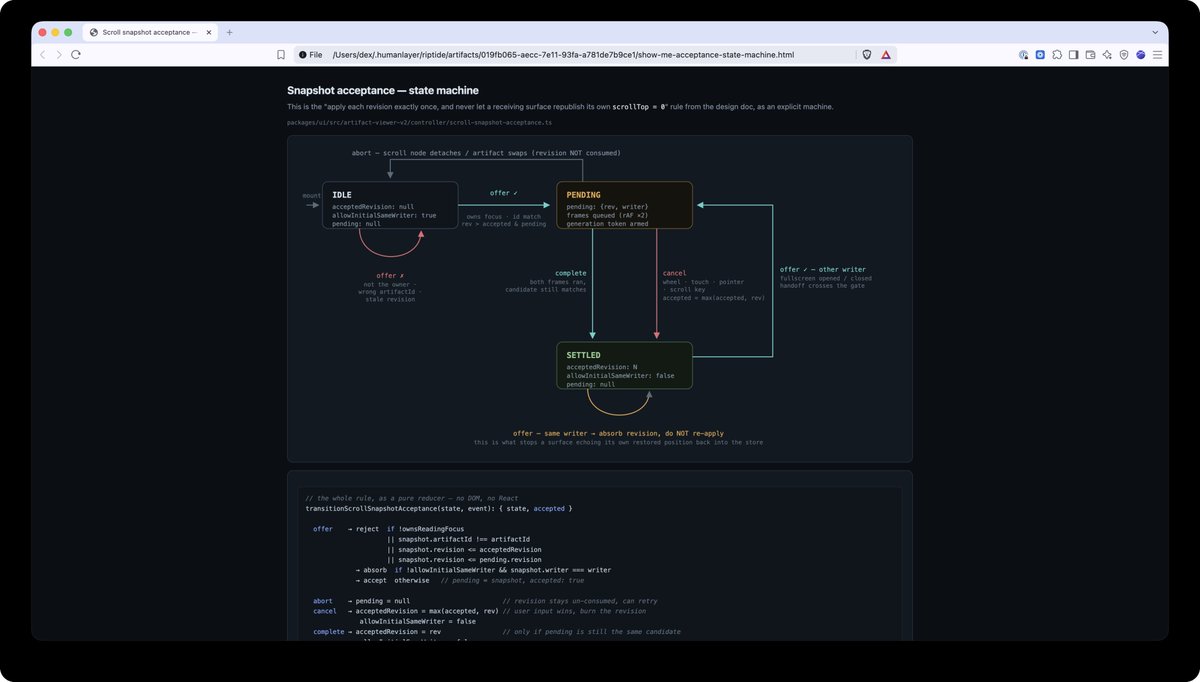Click the browser back arrow
Image resolution: width=1200 pixels, height=682 pixels.
coord(42,54)
